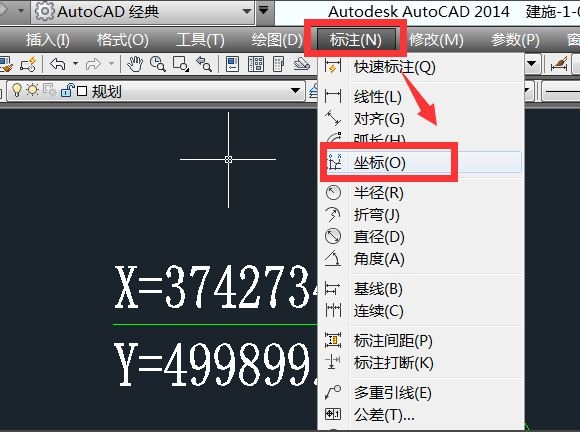
Task: Click the Multileader icon in menu
Action: (333, 392)
